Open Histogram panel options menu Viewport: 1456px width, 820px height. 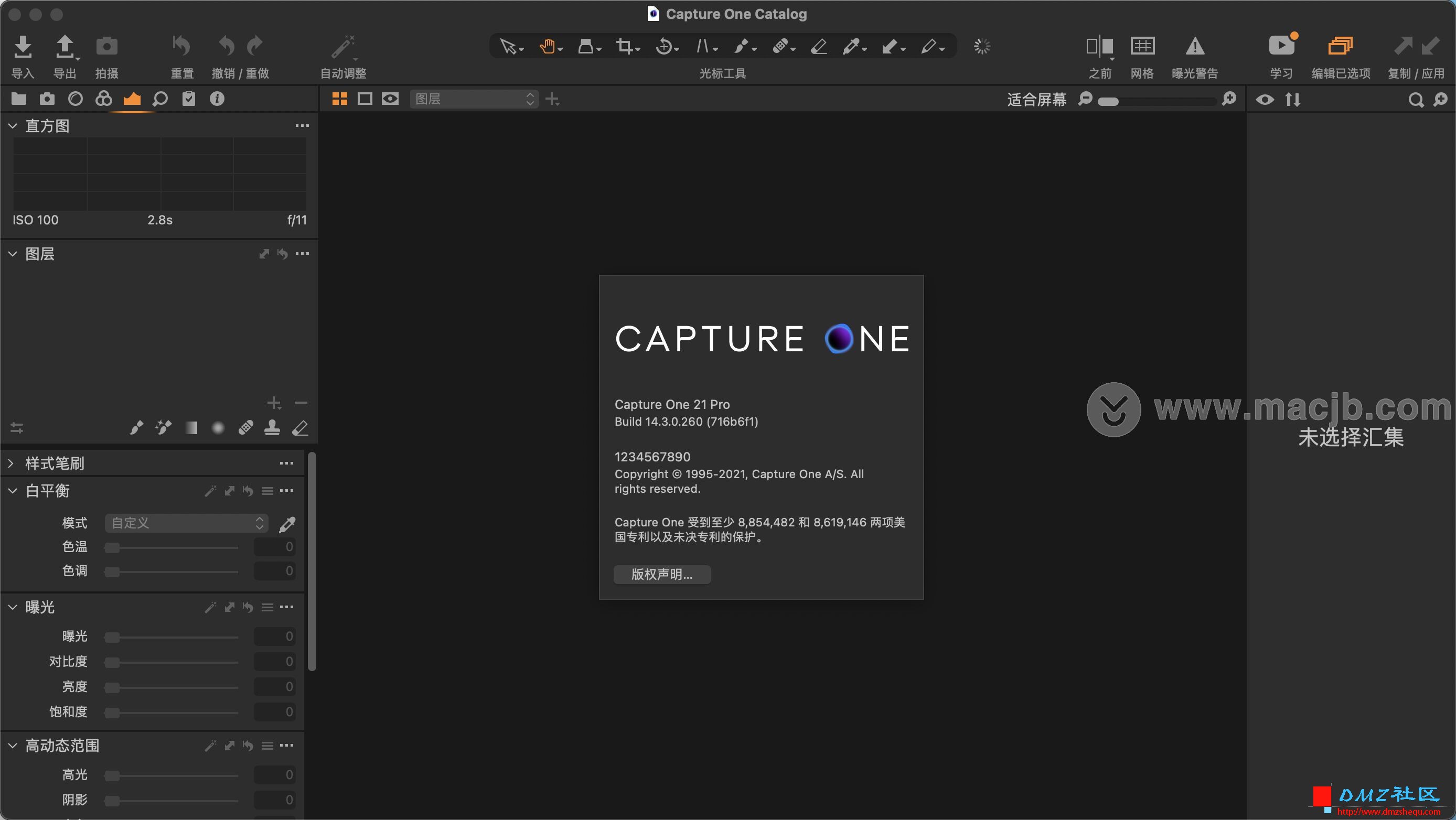(302, 125)
